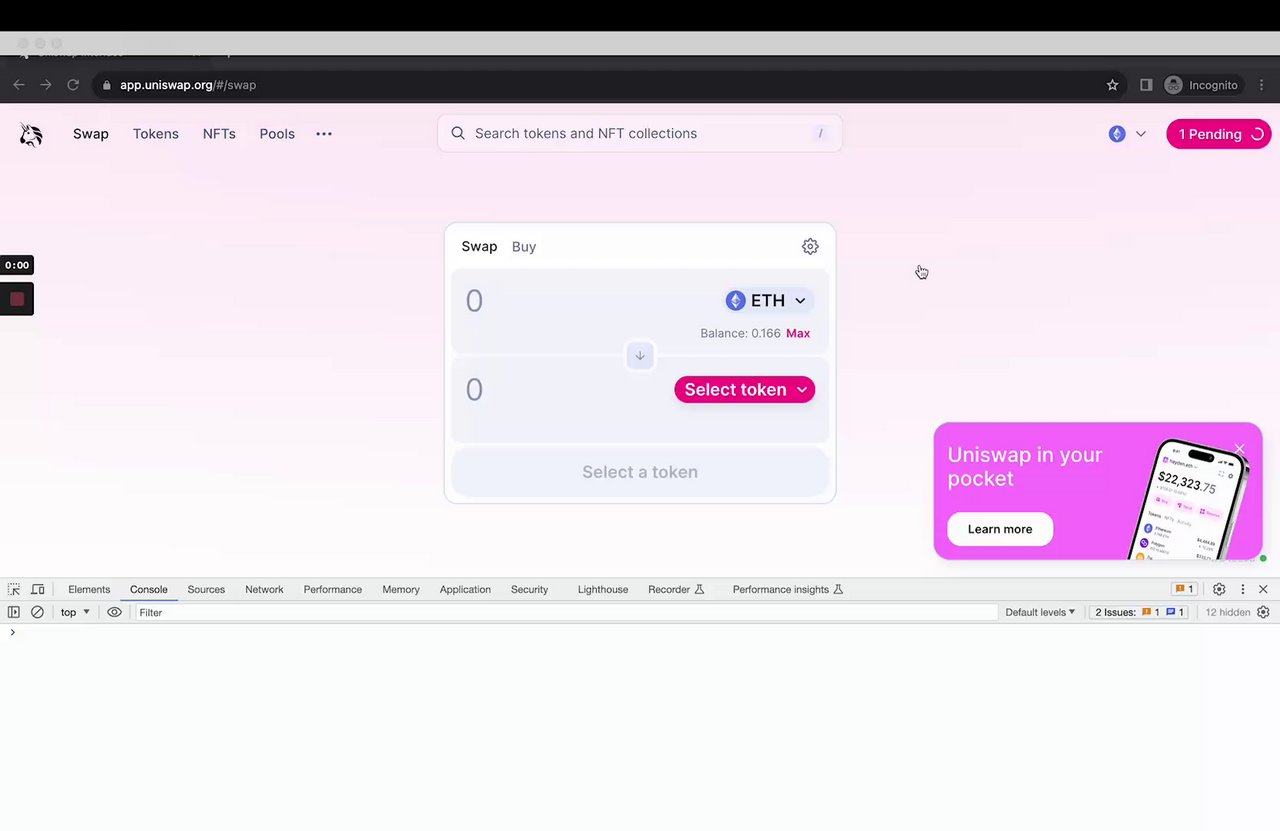
Task: Open the Default levels dropdown
Action: pos(1040,612)
